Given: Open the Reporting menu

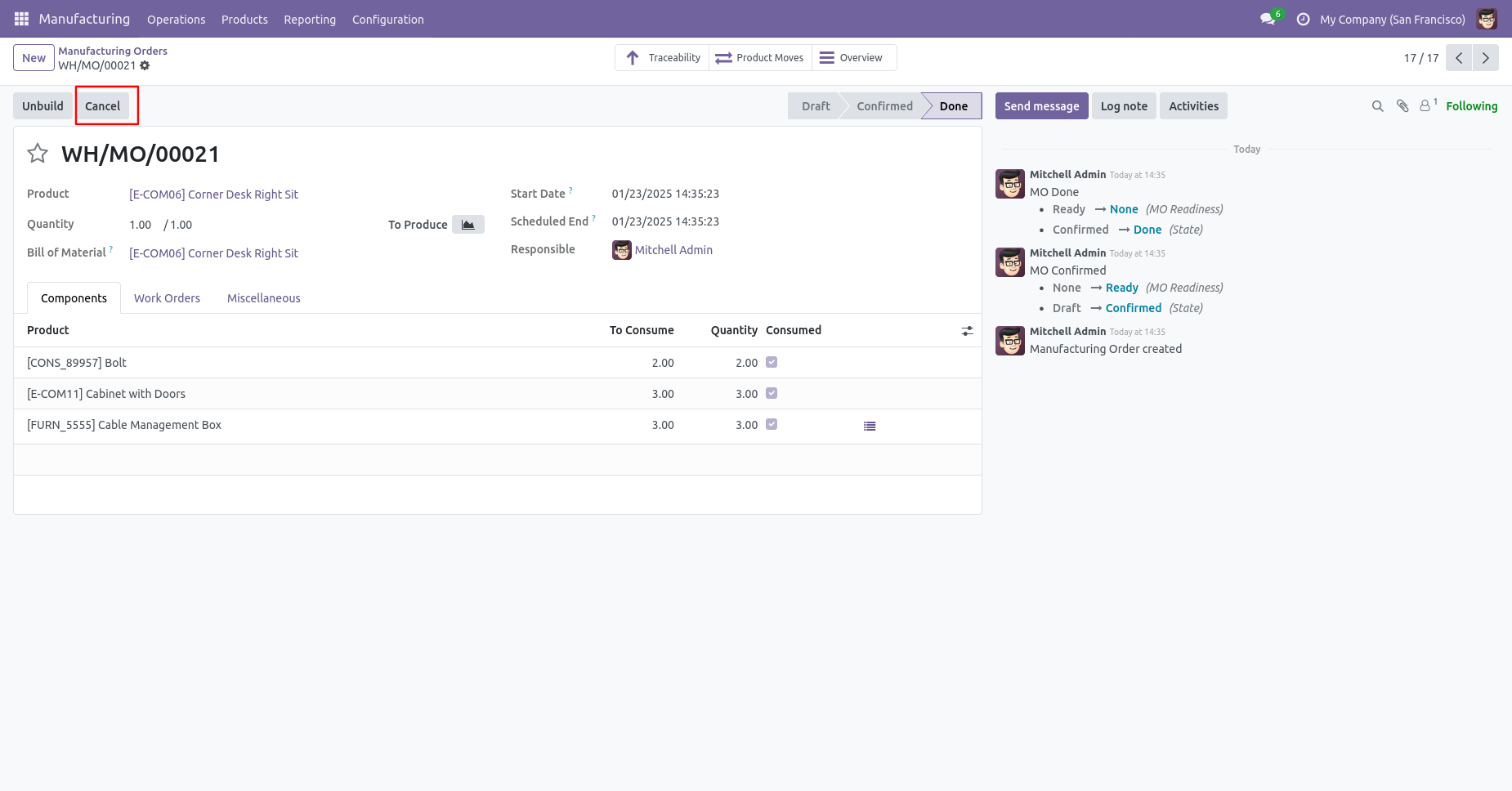Looking at the screenshot, I should [310, 19].
